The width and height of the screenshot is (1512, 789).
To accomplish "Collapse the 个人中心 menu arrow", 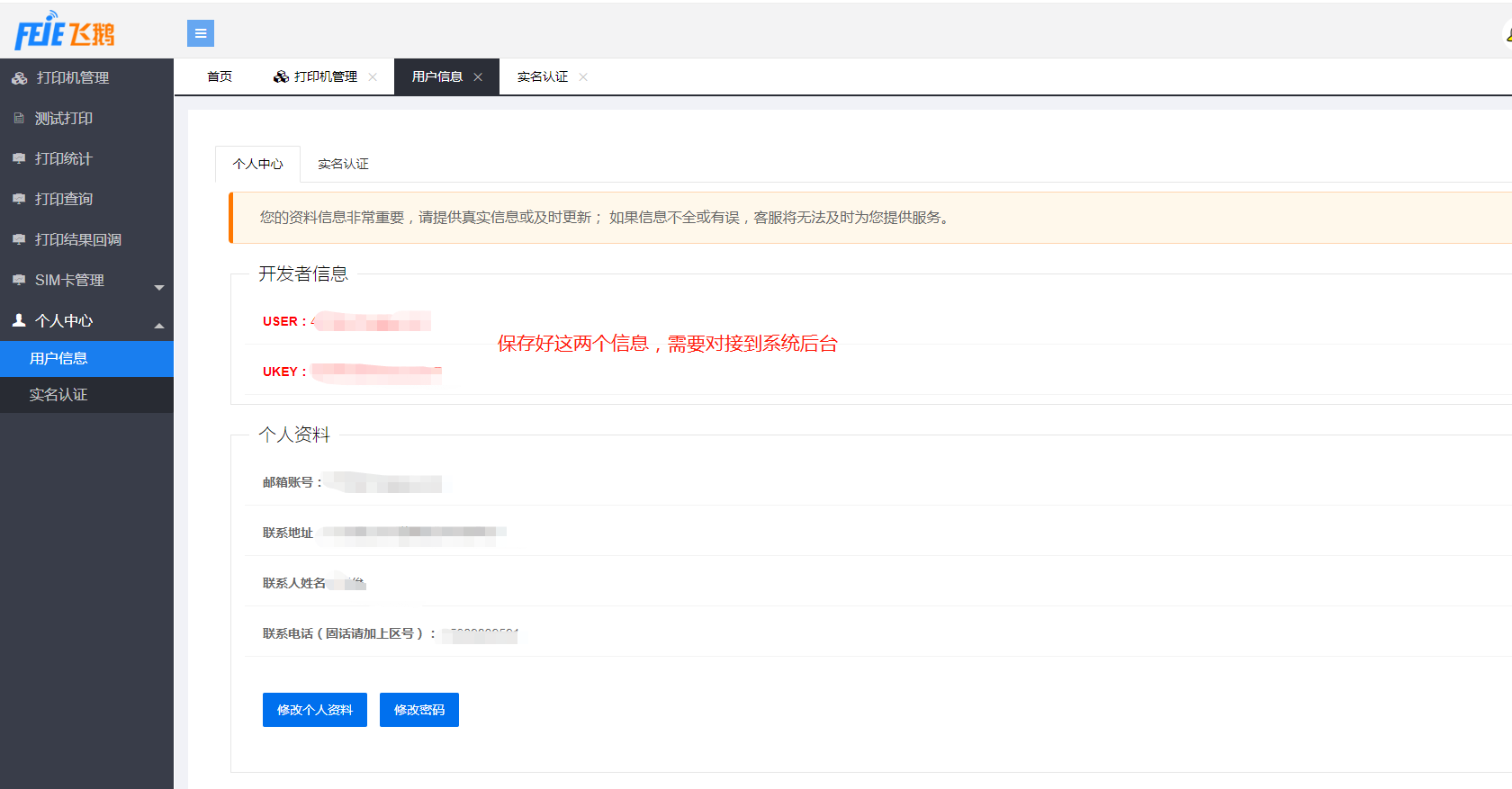I will click(x=159, y=326).
